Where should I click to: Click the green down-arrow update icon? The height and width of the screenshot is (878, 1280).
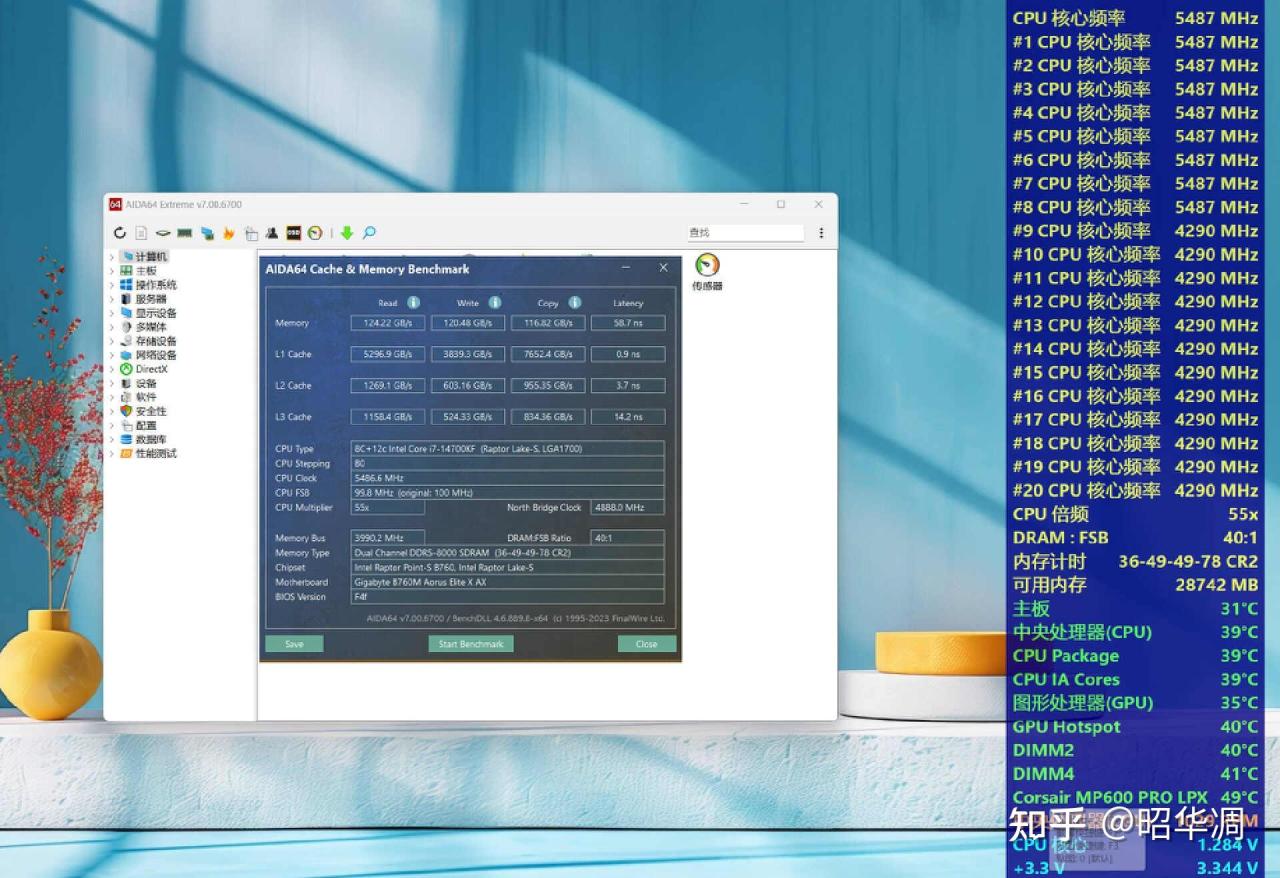click(347, 233)
